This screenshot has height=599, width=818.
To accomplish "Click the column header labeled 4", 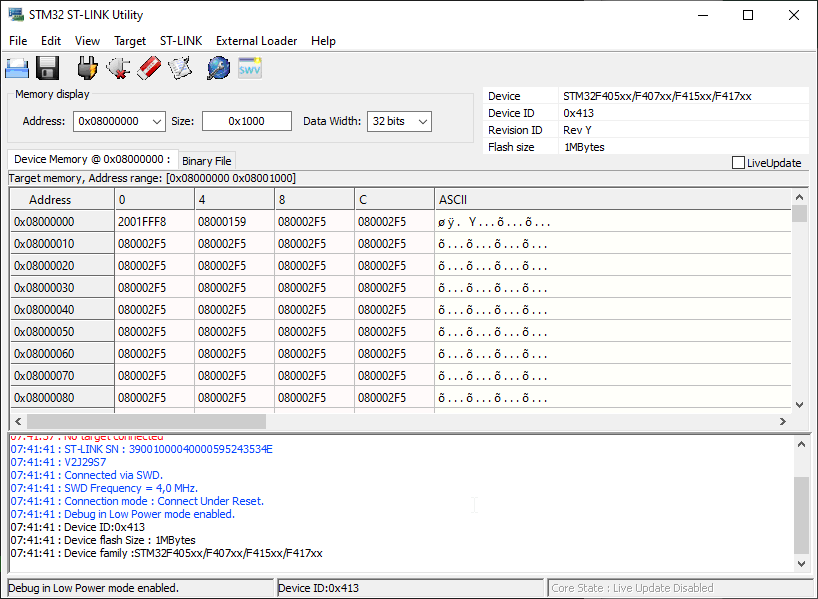I will 234,200.
